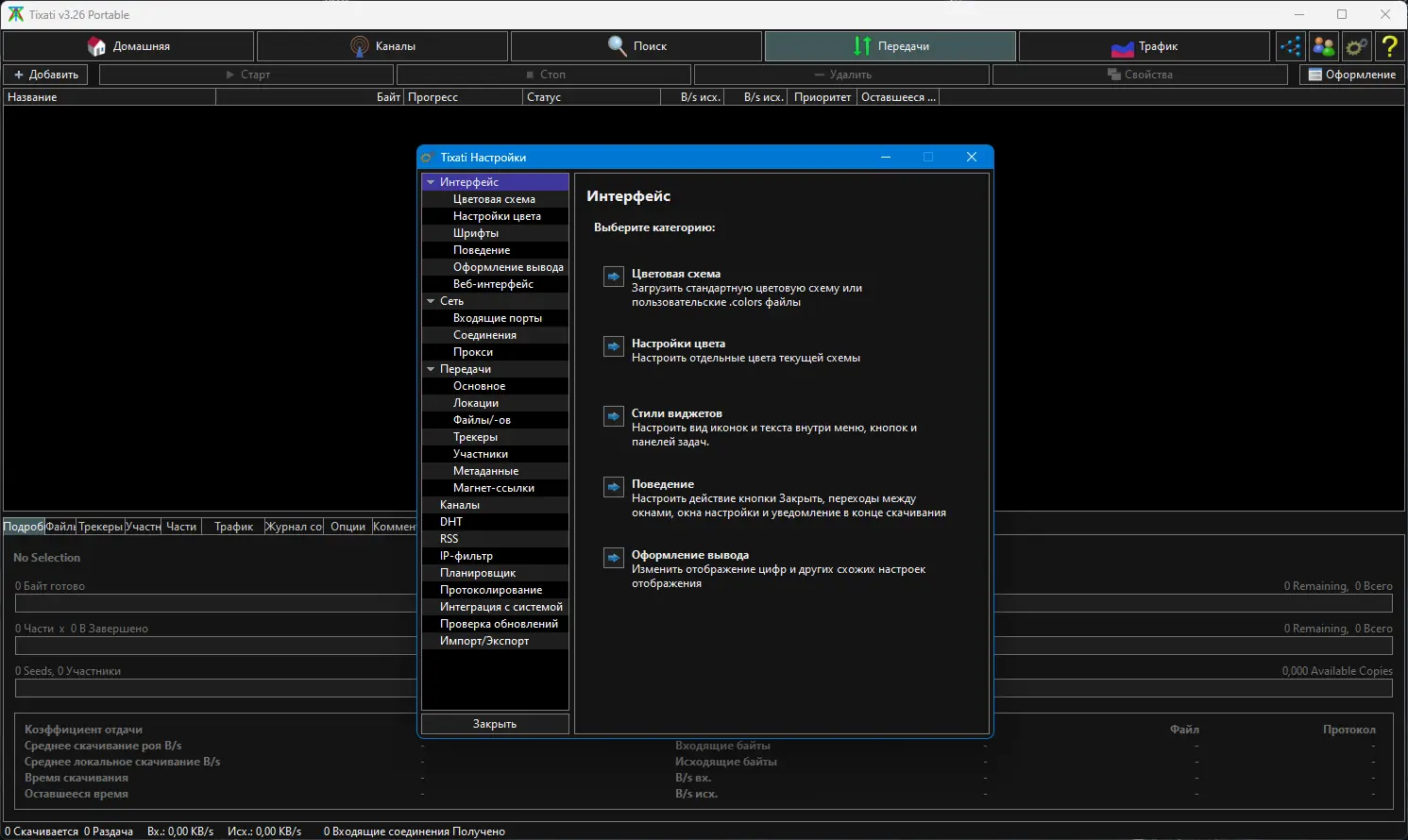Click the yellow question mark help icon
The height and width of the screenshot is (840, 1408).
[1389, 46]
